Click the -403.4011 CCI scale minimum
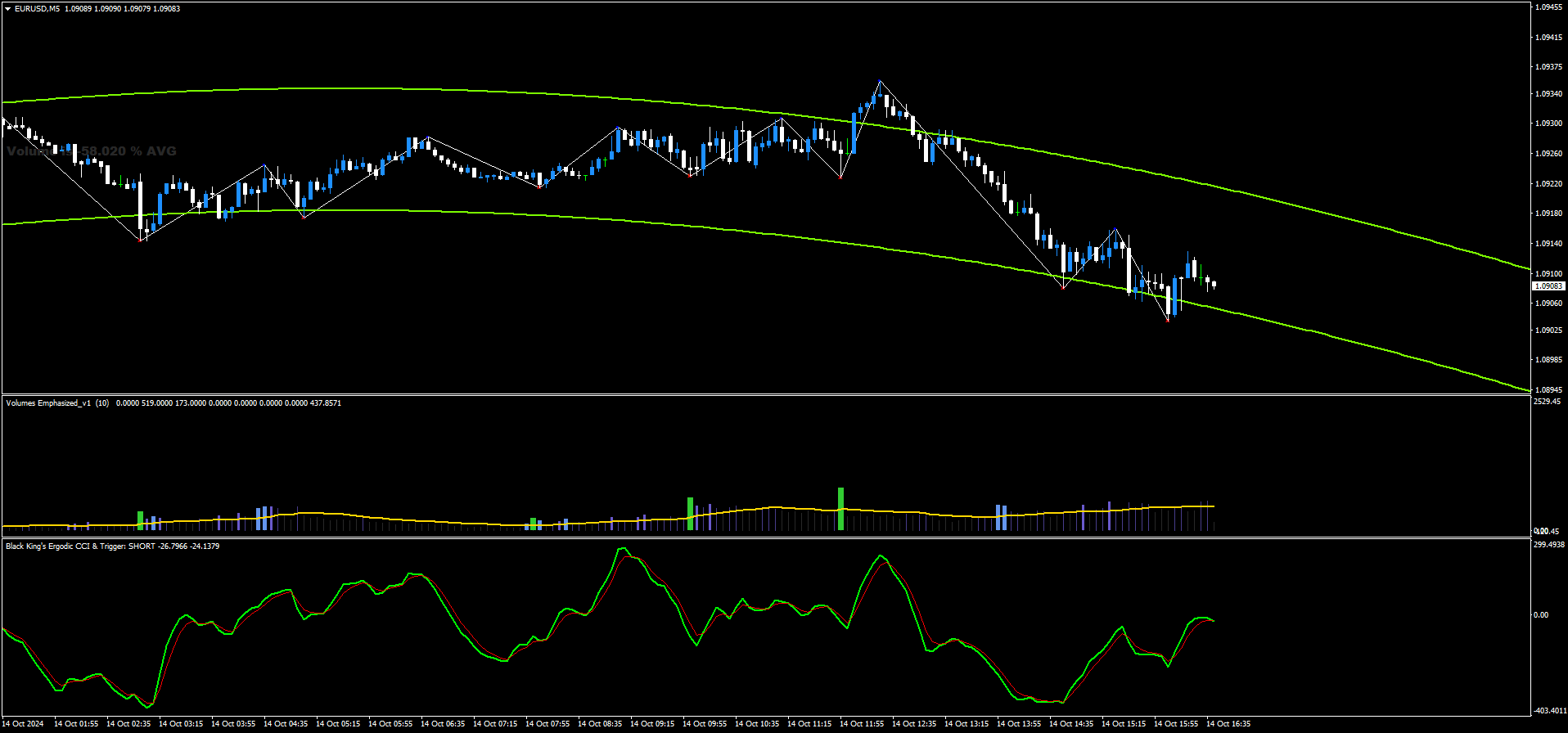Screen dimensions: 1568x733 click(1548, 711)
